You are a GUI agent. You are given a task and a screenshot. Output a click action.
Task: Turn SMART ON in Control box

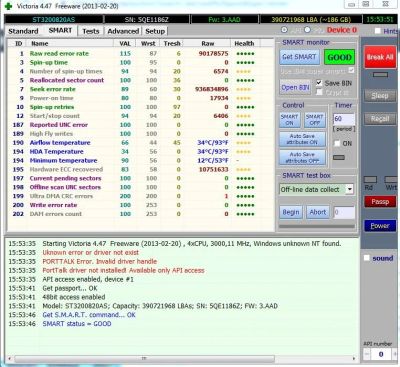click(289, 120)
